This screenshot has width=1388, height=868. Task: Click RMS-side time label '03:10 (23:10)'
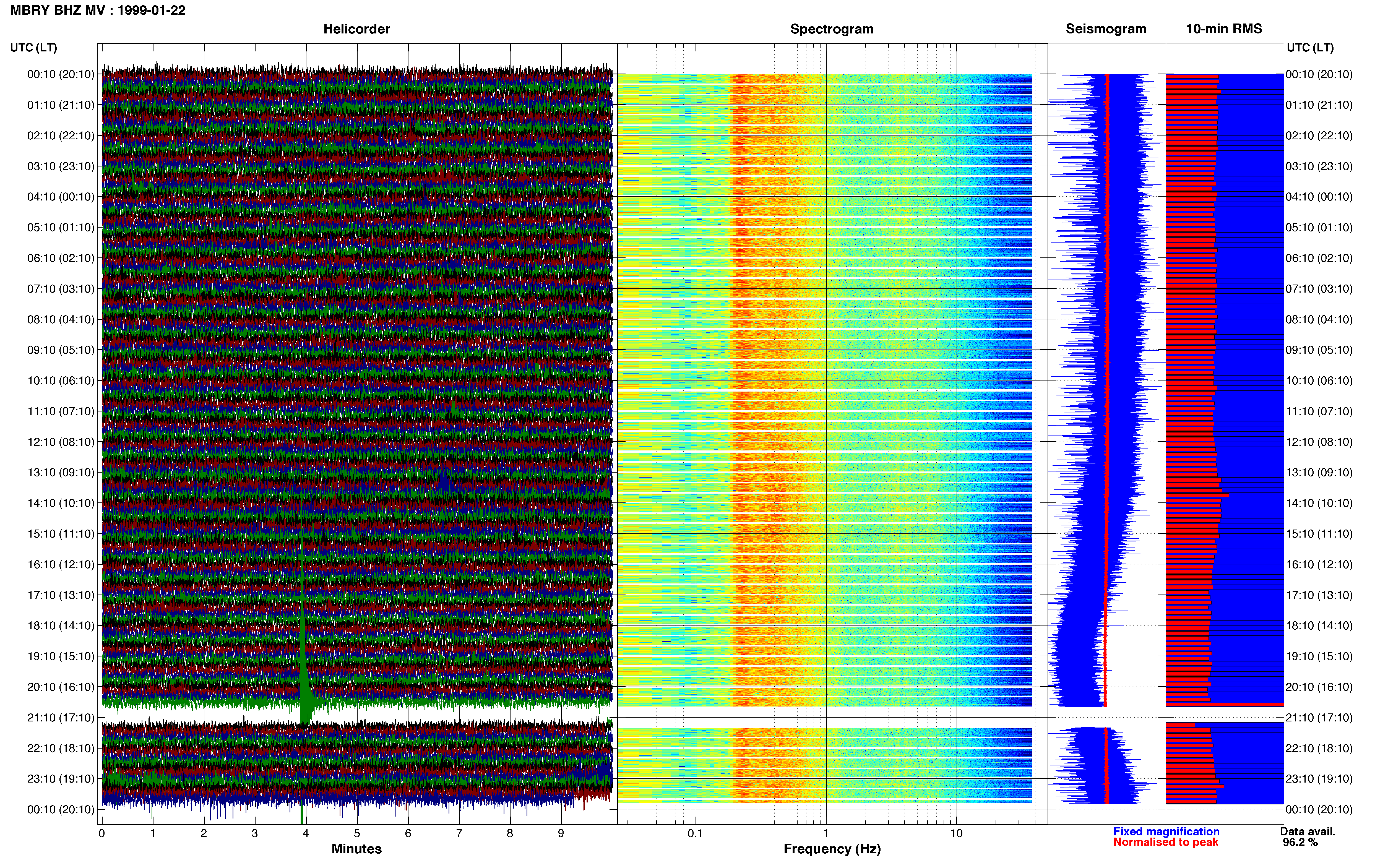point(1319,166)
